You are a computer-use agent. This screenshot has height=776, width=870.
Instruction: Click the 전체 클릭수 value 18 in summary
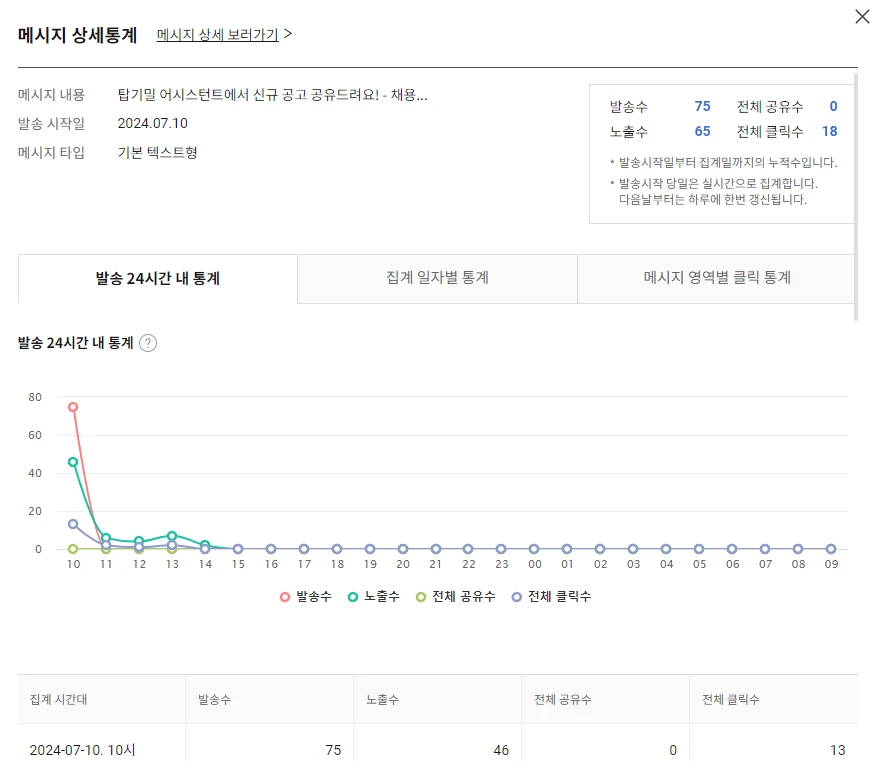point(829,131)
